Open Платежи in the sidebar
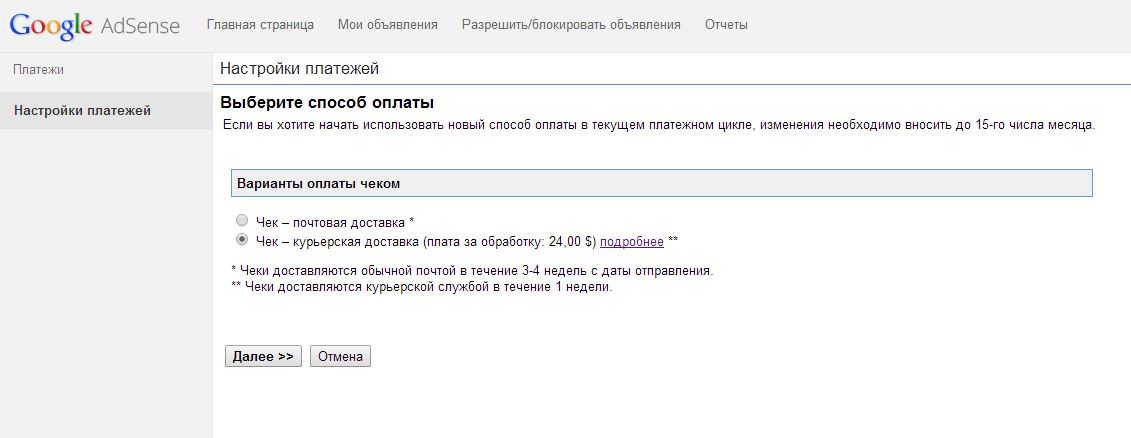This screenshot has height=438, width=1131. 39,70
